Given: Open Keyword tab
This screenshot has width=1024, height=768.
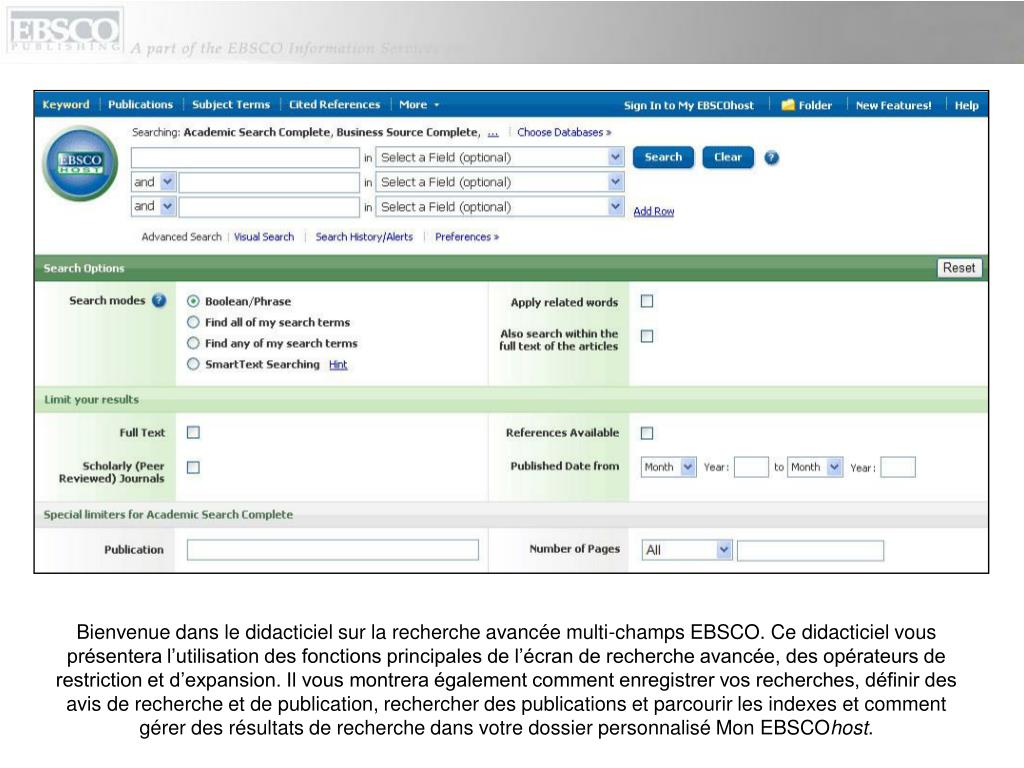Looking at the screenshot, I should [x=65, y=104].
